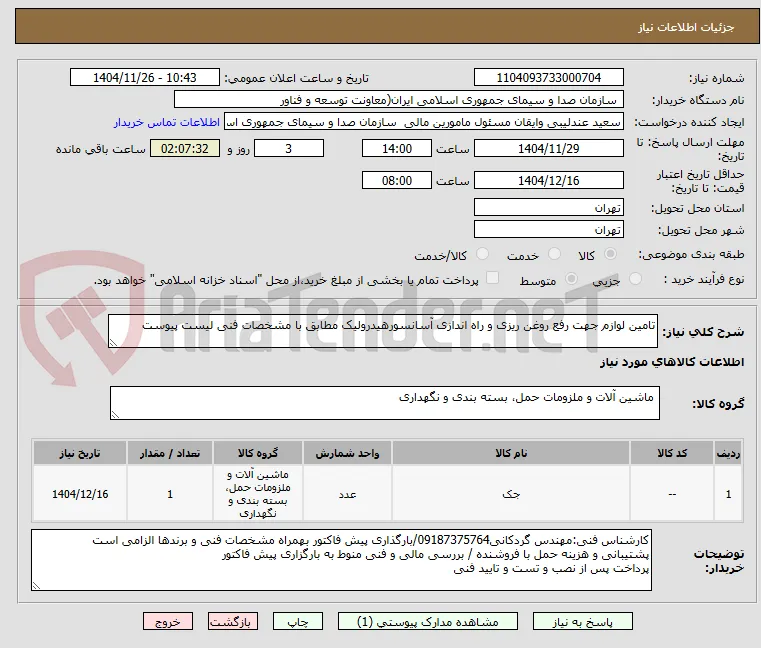
Task: Click the quantity cell showing 1
Action: point(170,494)
